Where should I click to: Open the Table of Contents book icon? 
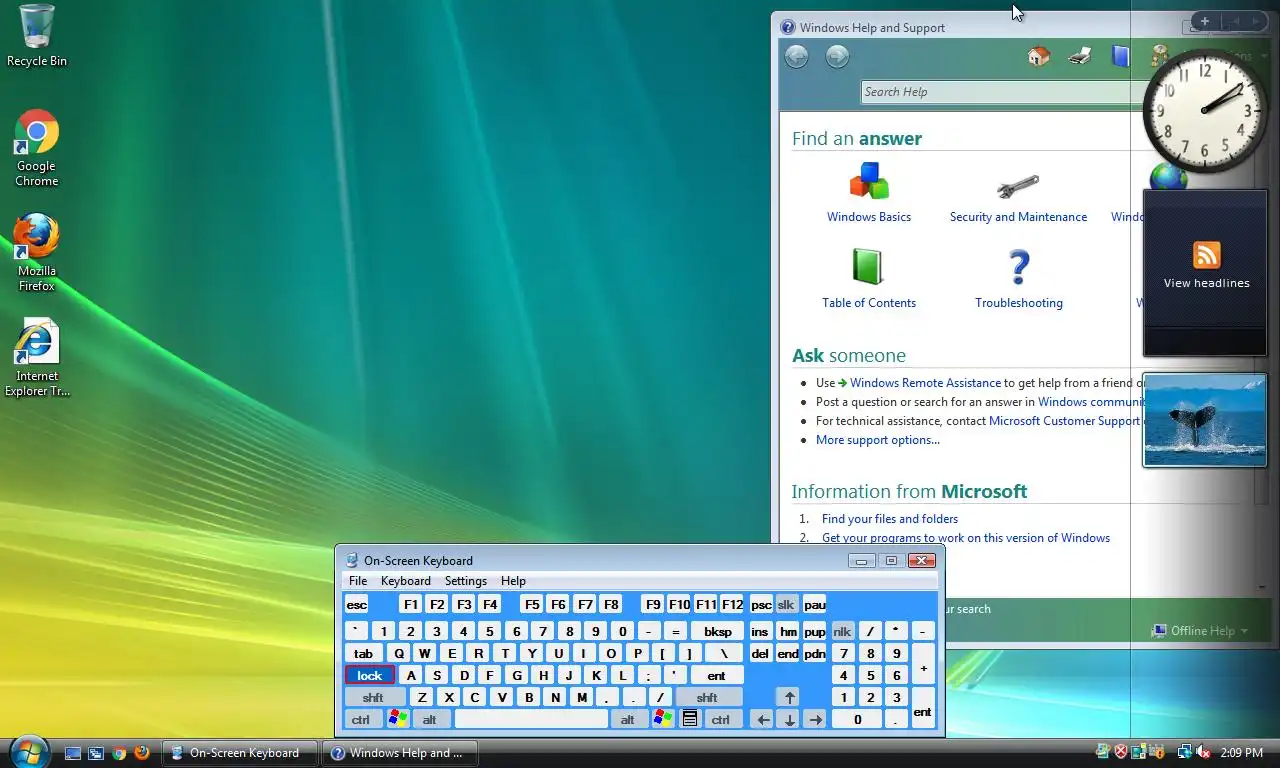tap(868, 267)
